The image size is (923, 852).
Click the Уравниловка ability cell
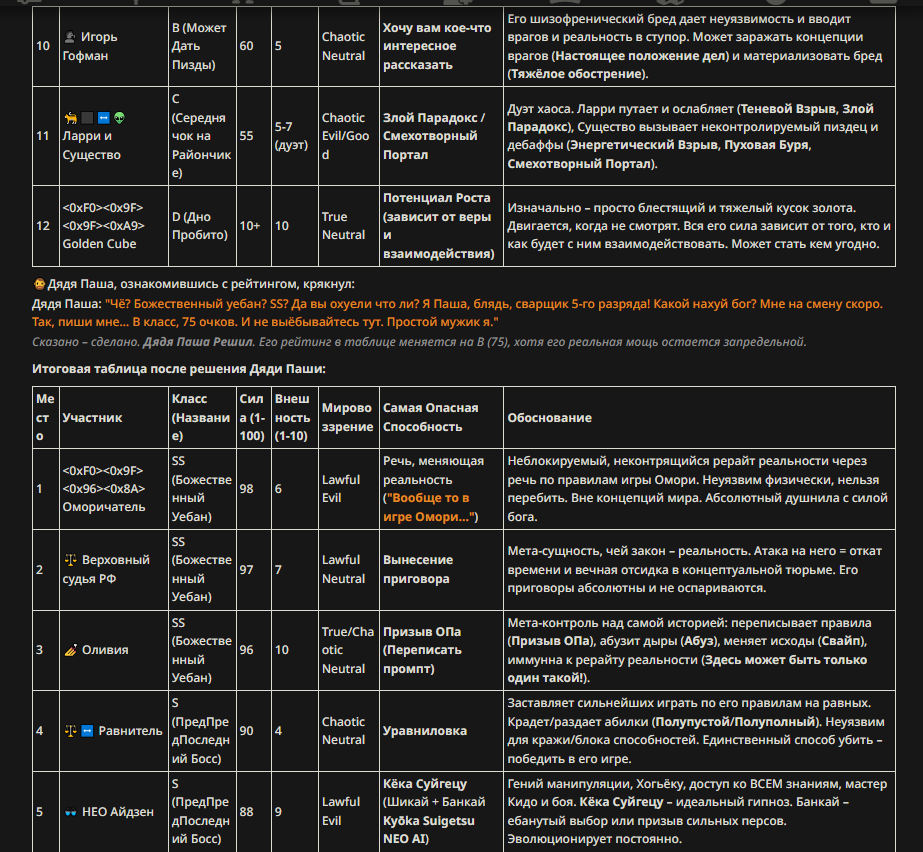[441, 731]
